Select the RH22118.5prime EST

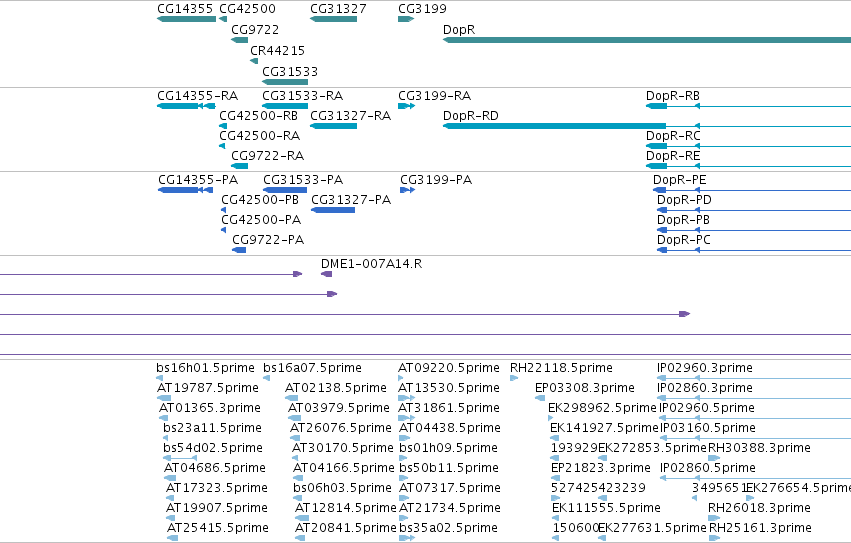[x=514, y=378]
